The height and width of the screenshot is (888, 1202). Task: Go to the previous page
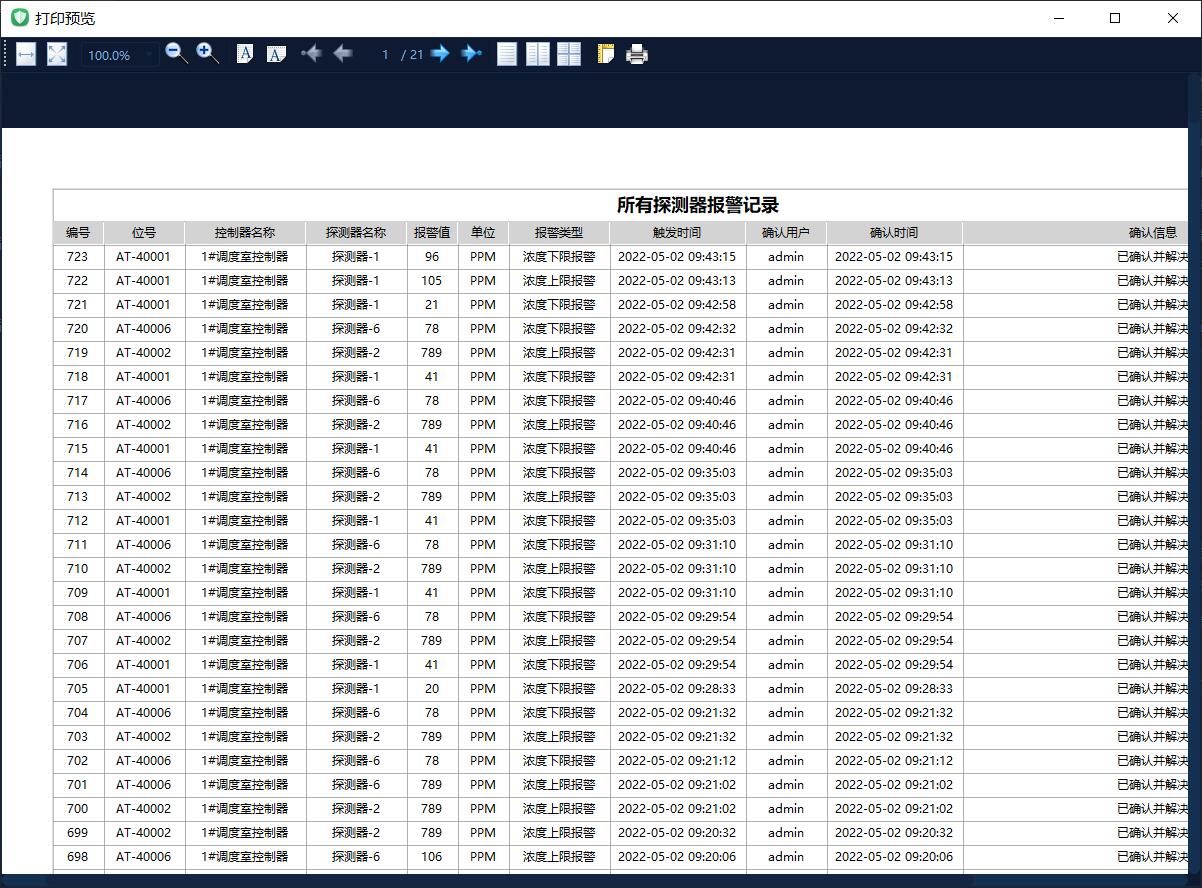[x=343, y=54]
